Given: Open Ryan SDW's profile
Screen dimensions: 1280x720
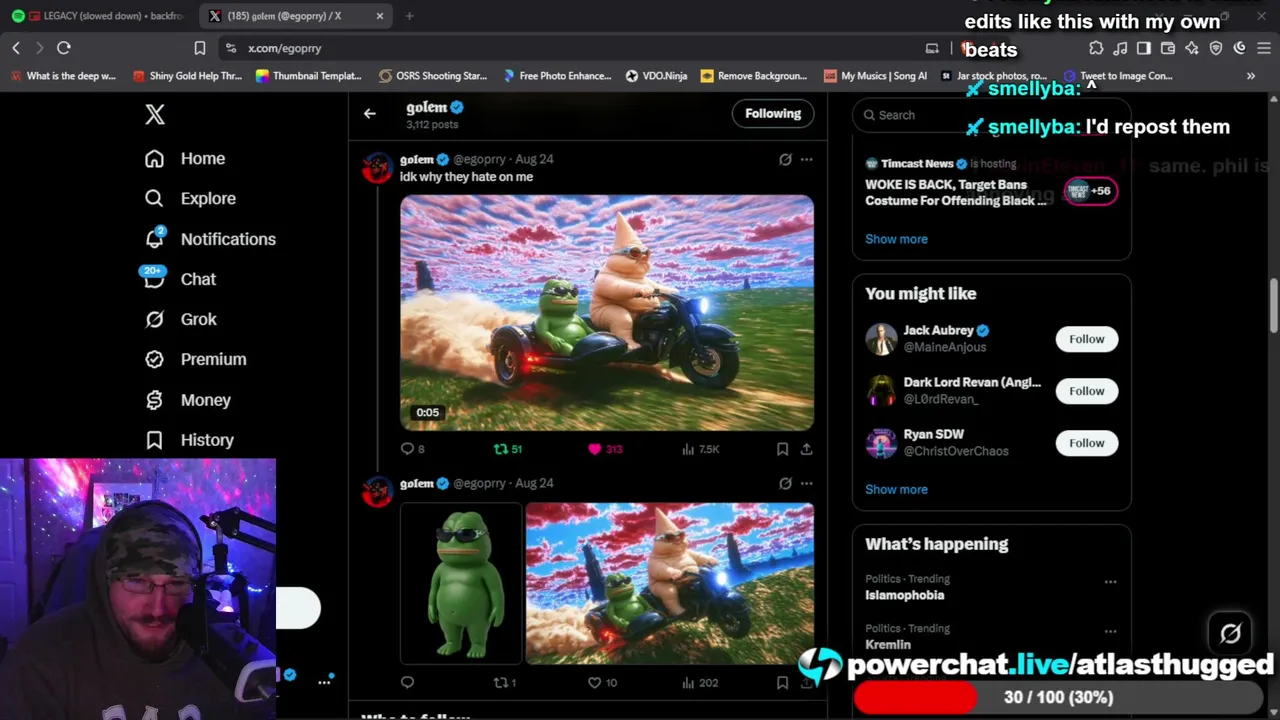Looking at the screenshot, I should 934,434.
